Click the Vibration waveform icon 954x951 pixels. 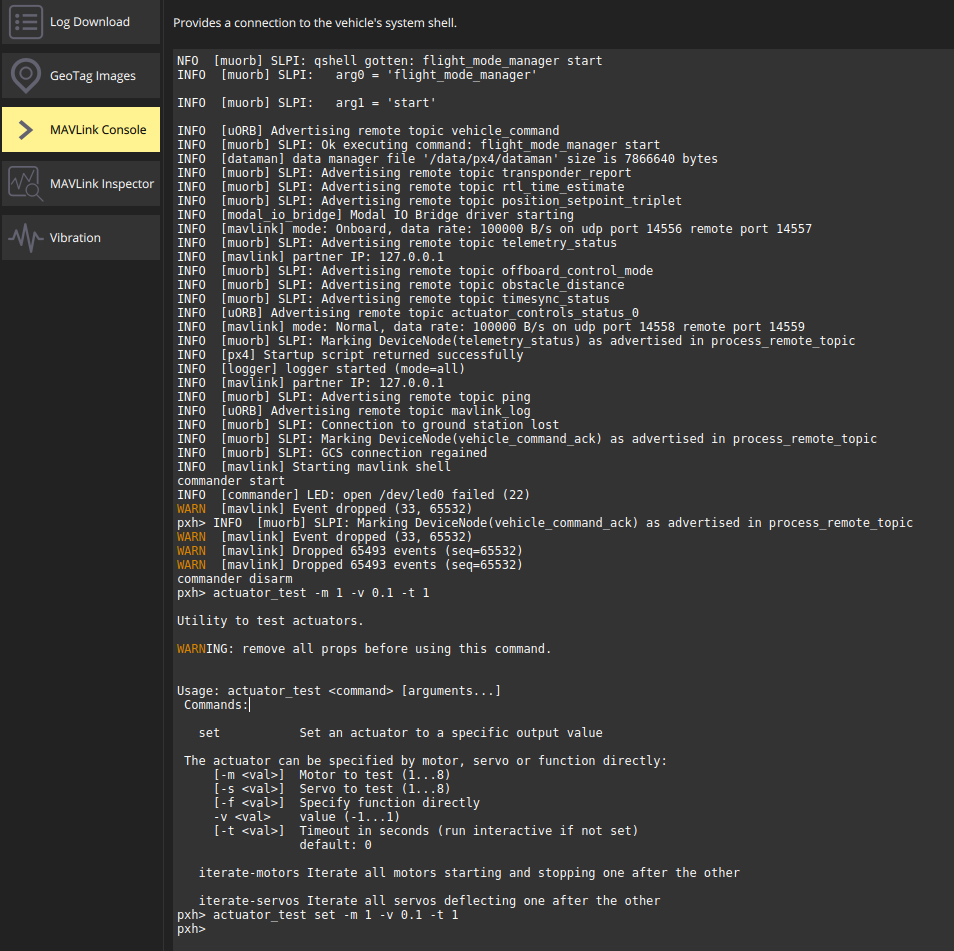[x=26, y=237]
